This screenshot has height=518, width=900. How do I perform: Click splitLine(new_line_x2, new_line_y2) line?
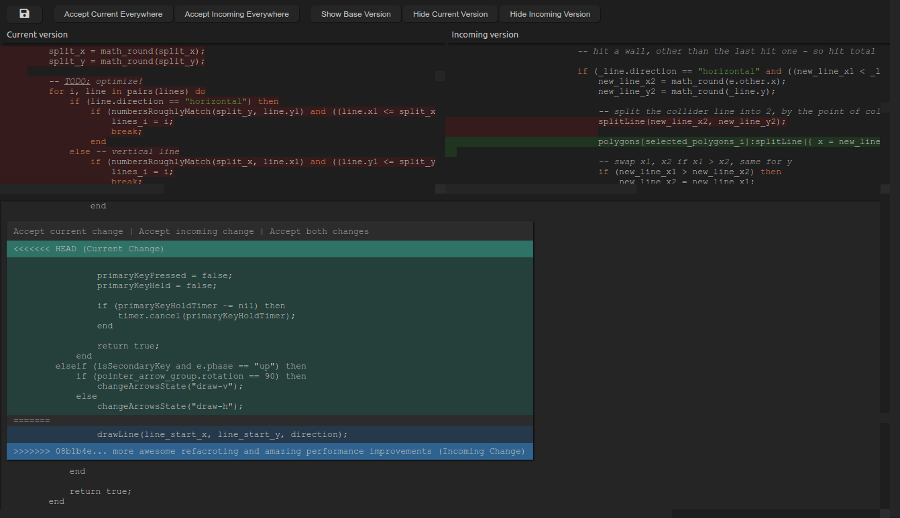click(x=692, y=122)
